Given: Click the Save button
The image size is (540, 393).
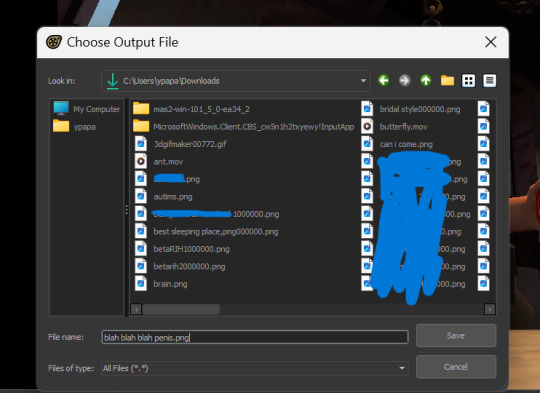Looking at the screenshot, I should pyautogui.click(x=456, y=335).
